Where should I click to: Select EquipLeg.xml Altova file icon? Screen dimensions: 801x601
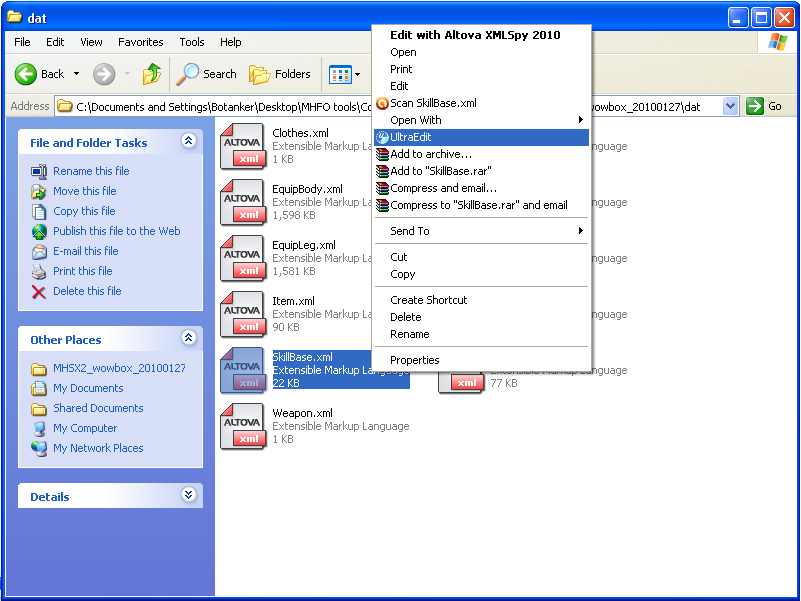243,259
